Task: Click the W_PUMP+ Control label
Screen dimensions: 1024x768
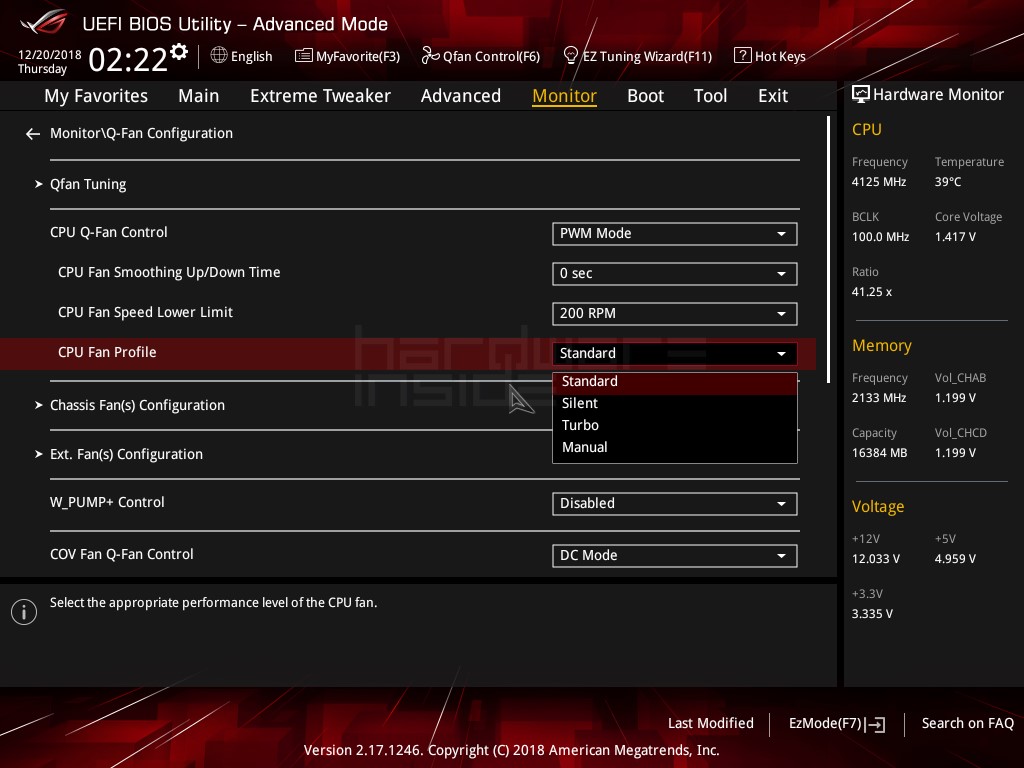Action: point(107,502)
